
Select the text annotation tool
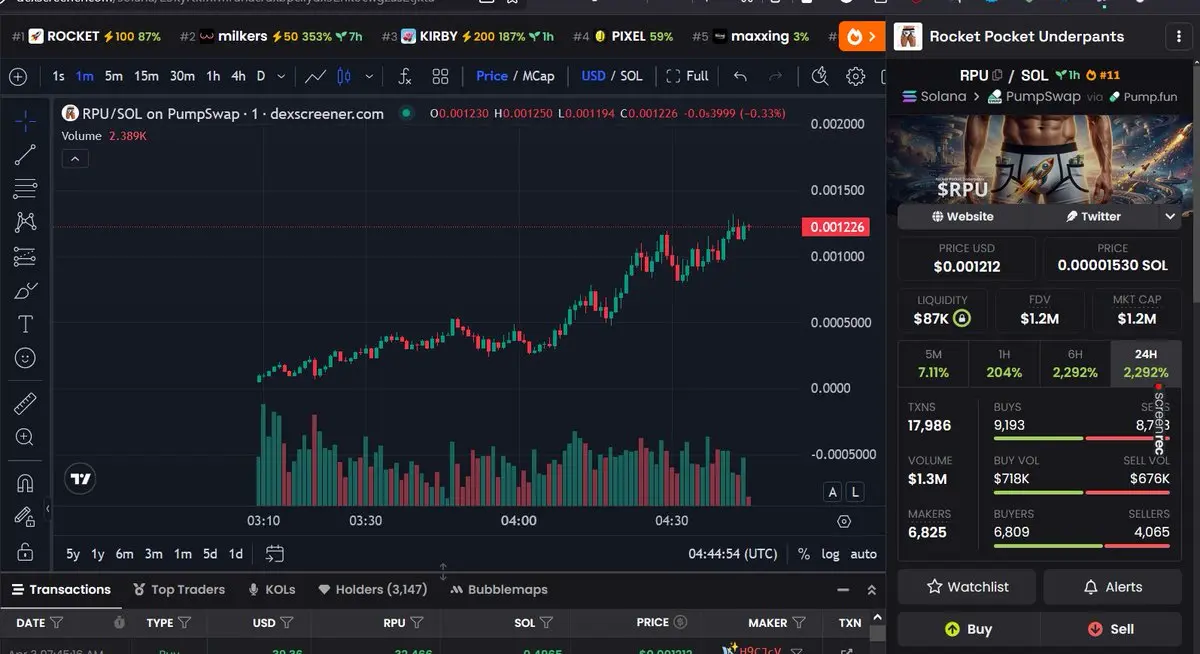click(26, 324)
